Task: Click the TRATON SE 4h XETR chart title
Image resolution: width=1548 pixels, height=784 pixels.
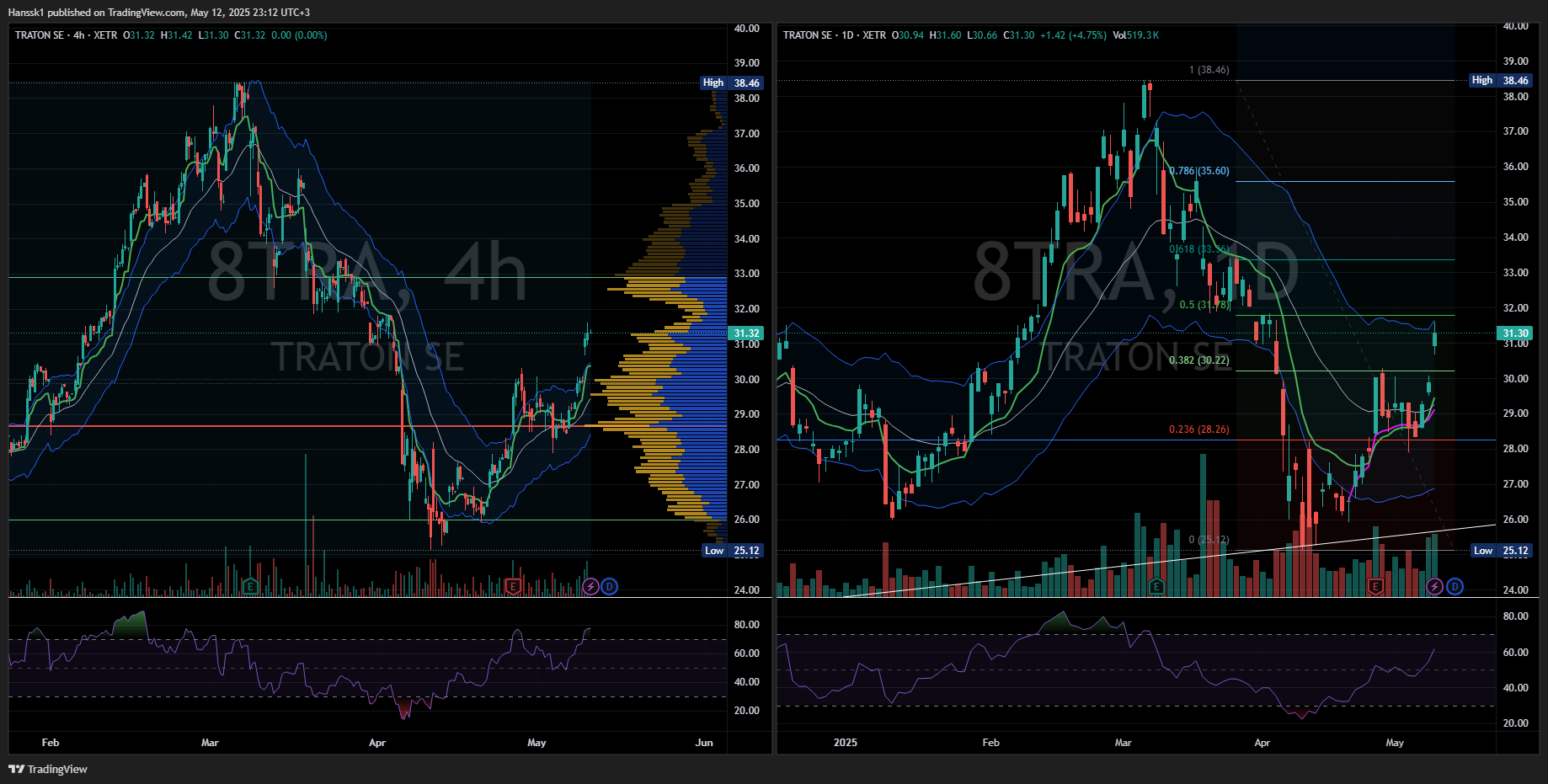Action: [66, 35]
